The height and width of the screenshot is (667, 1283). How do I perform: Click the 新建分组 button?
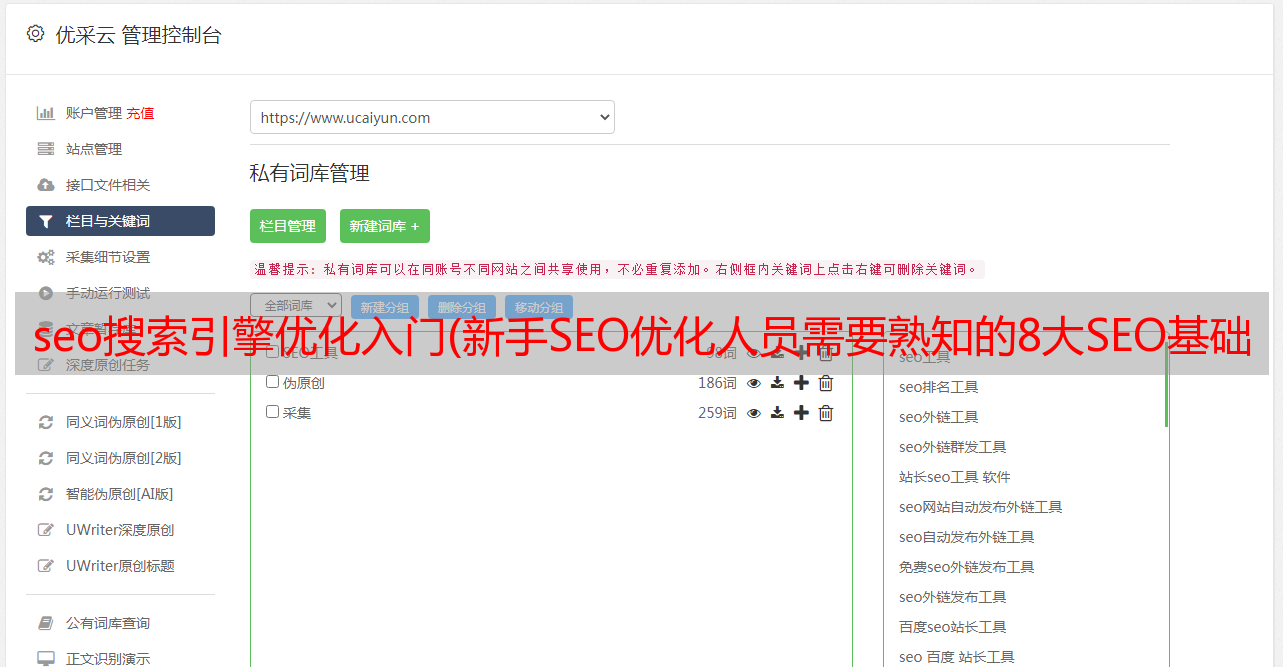pos(385,307)
